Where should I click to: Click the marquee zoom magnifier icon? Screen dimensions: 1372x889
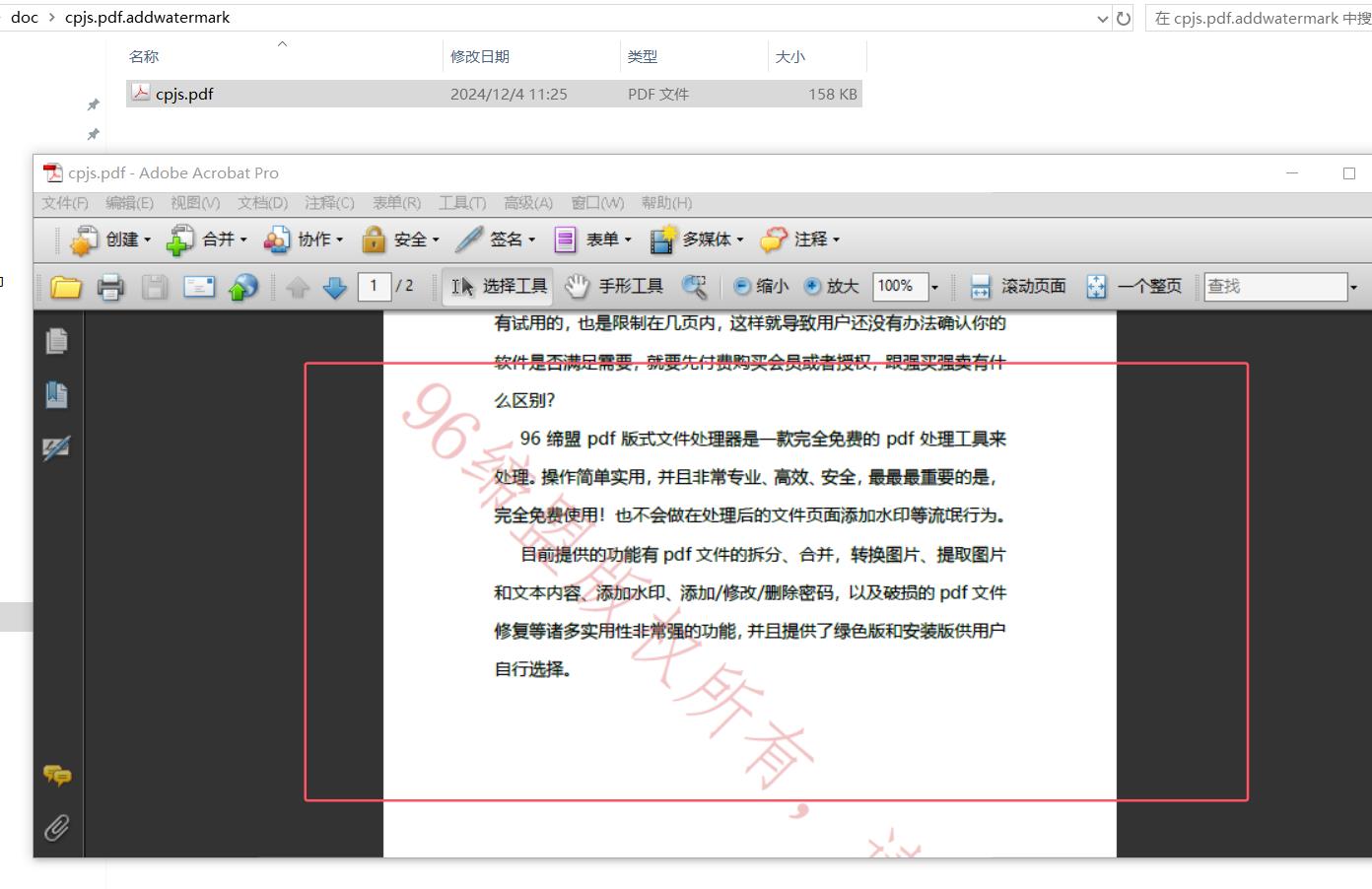(695, 287)
